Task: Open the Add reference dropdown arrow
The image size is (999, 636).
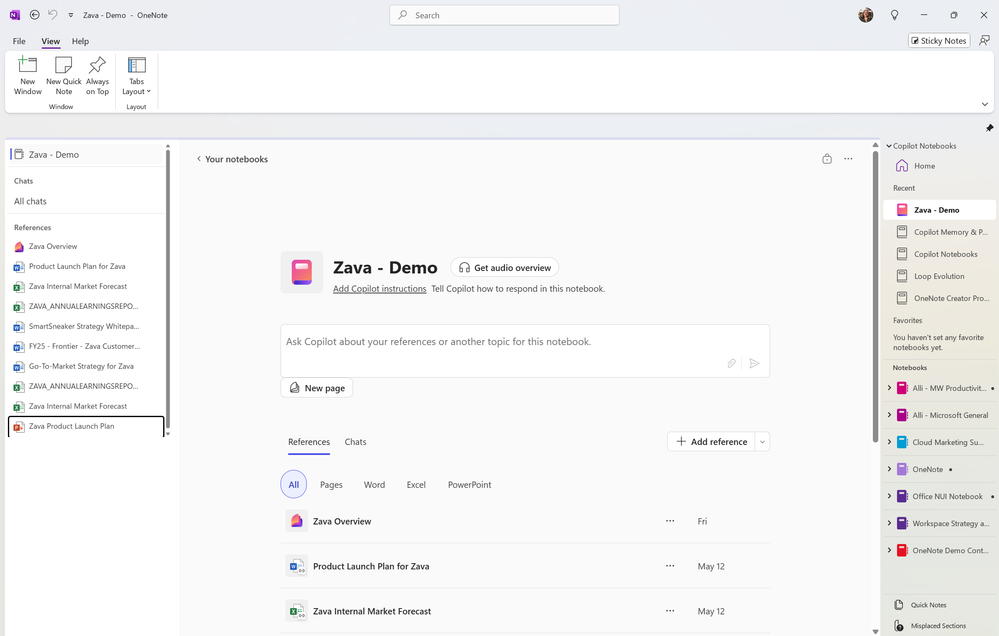Action: [762, 442]
